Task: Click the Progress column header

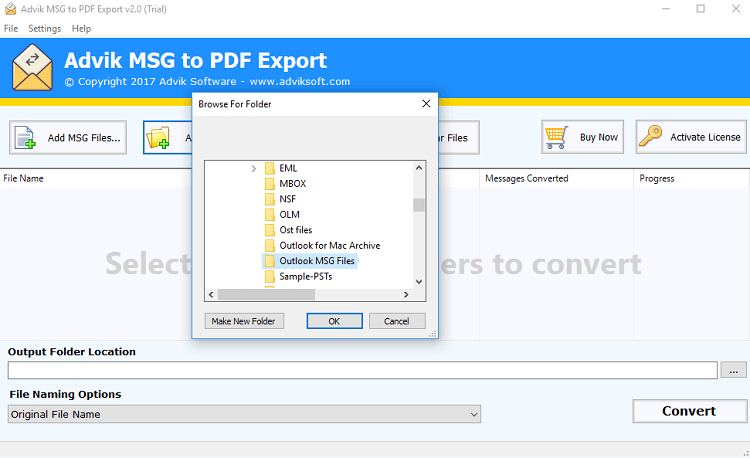Action: (657, 178)
